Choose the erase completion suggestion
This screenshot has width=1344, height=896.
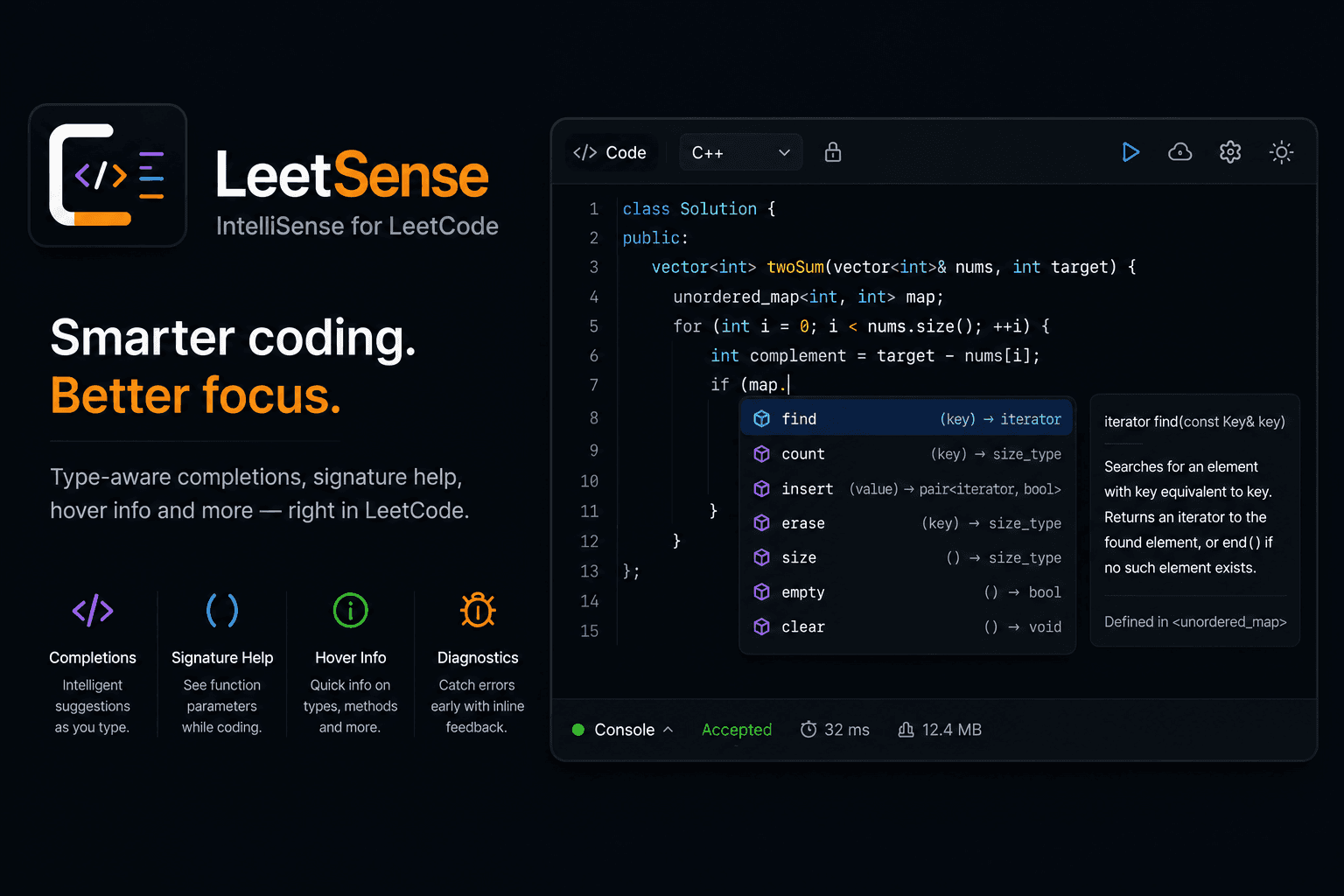coord(907,523)
